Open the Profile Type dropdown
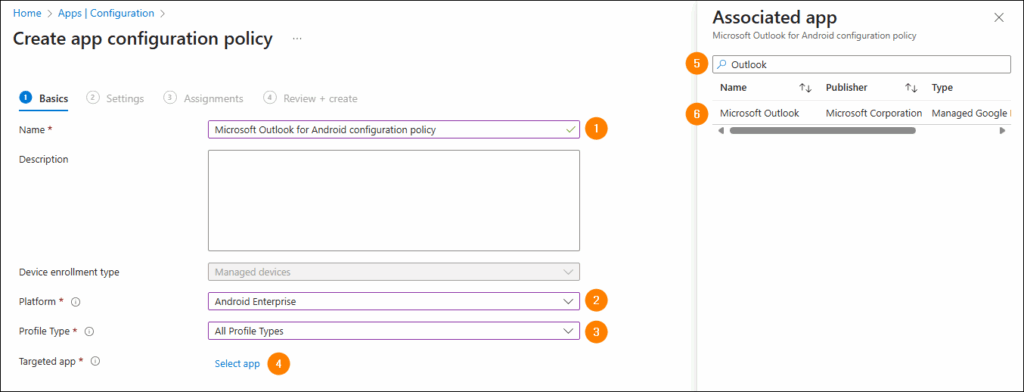 (x=394, y=331)
